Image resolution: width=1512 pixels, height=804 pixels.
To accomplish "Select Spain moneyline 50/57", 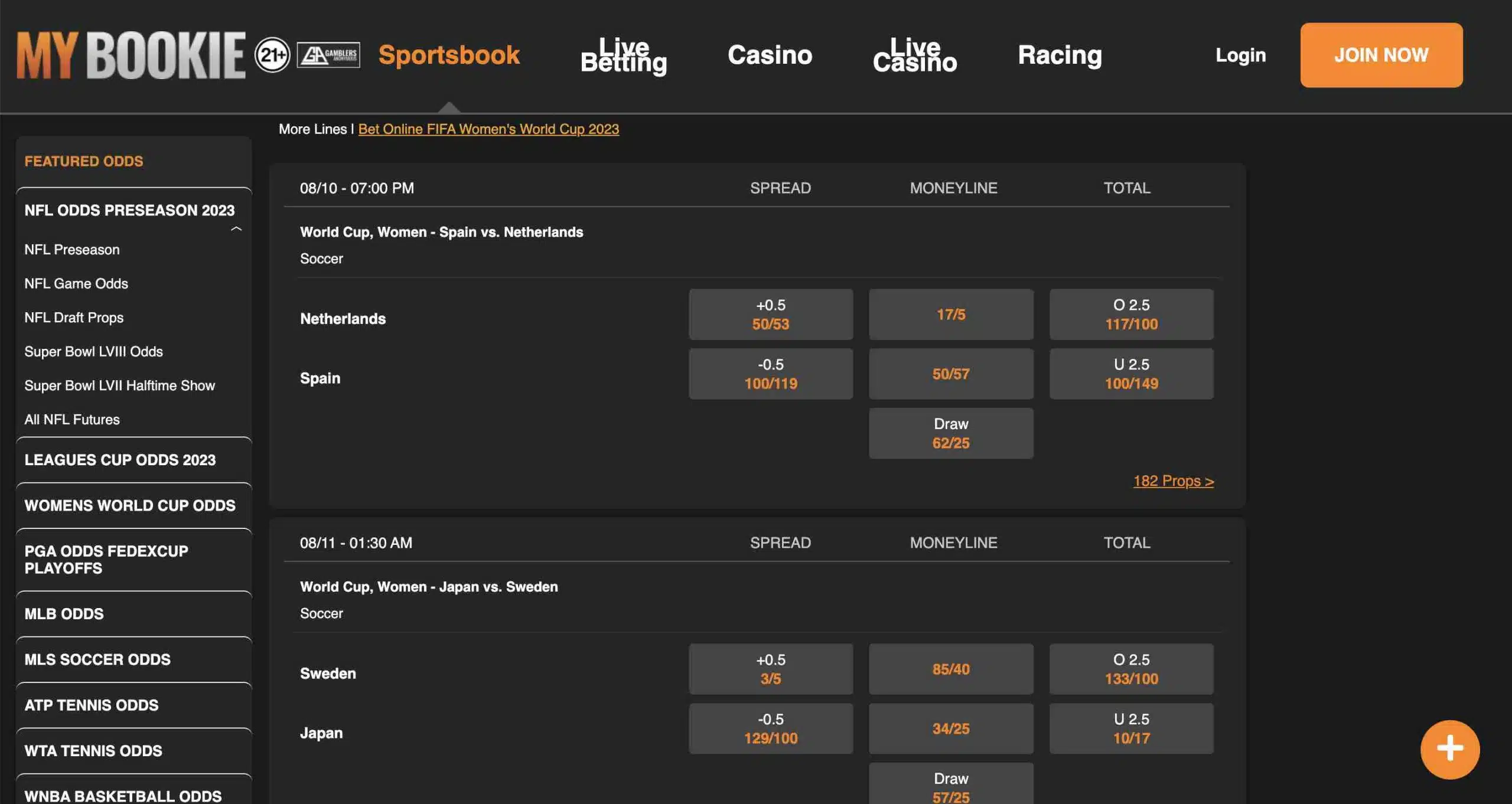I will click(951, 374).
